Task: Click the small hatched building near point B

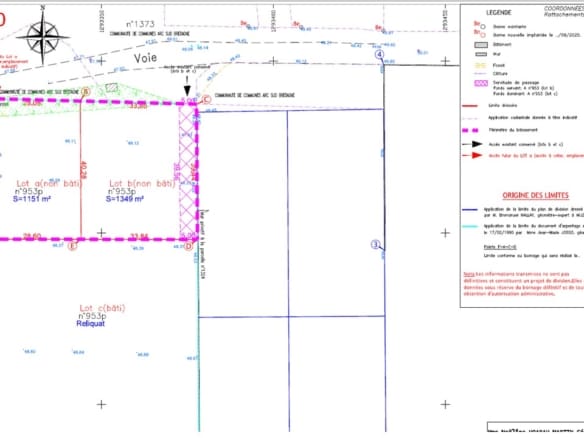Action: click(x=111, y=88)
